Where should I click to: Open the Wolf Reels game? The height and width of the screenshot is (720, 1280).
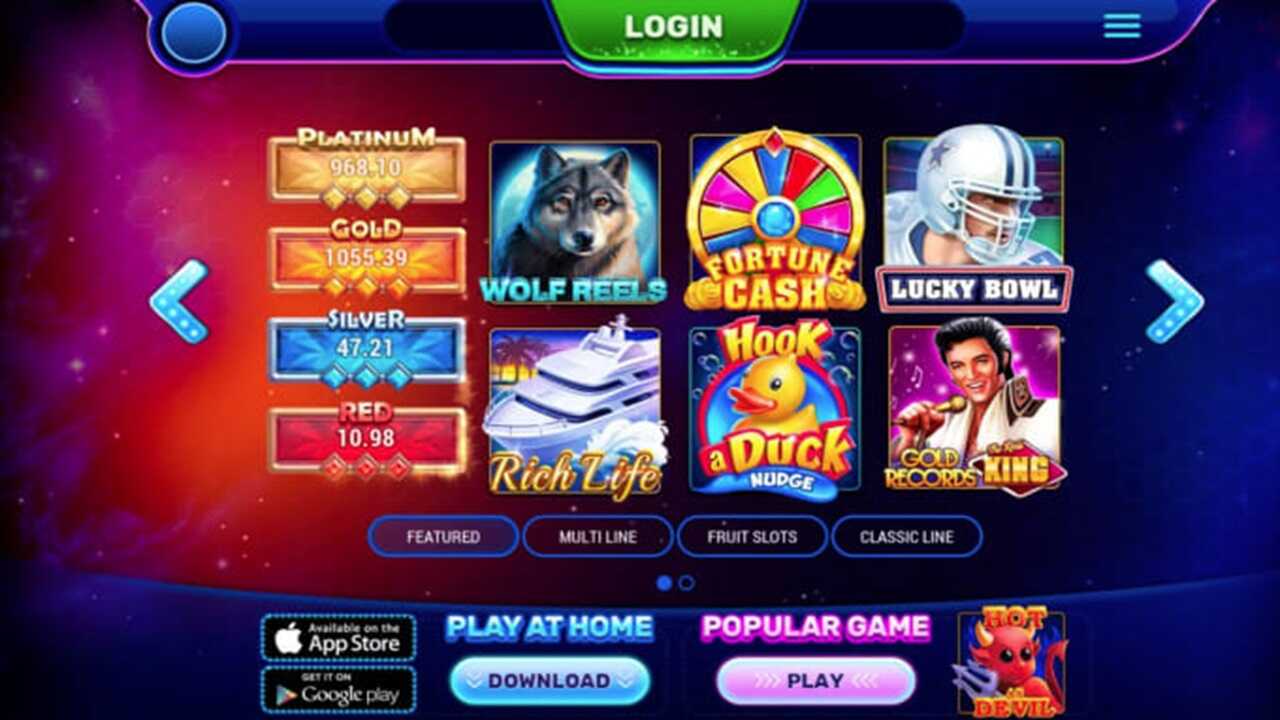[574, 223]
